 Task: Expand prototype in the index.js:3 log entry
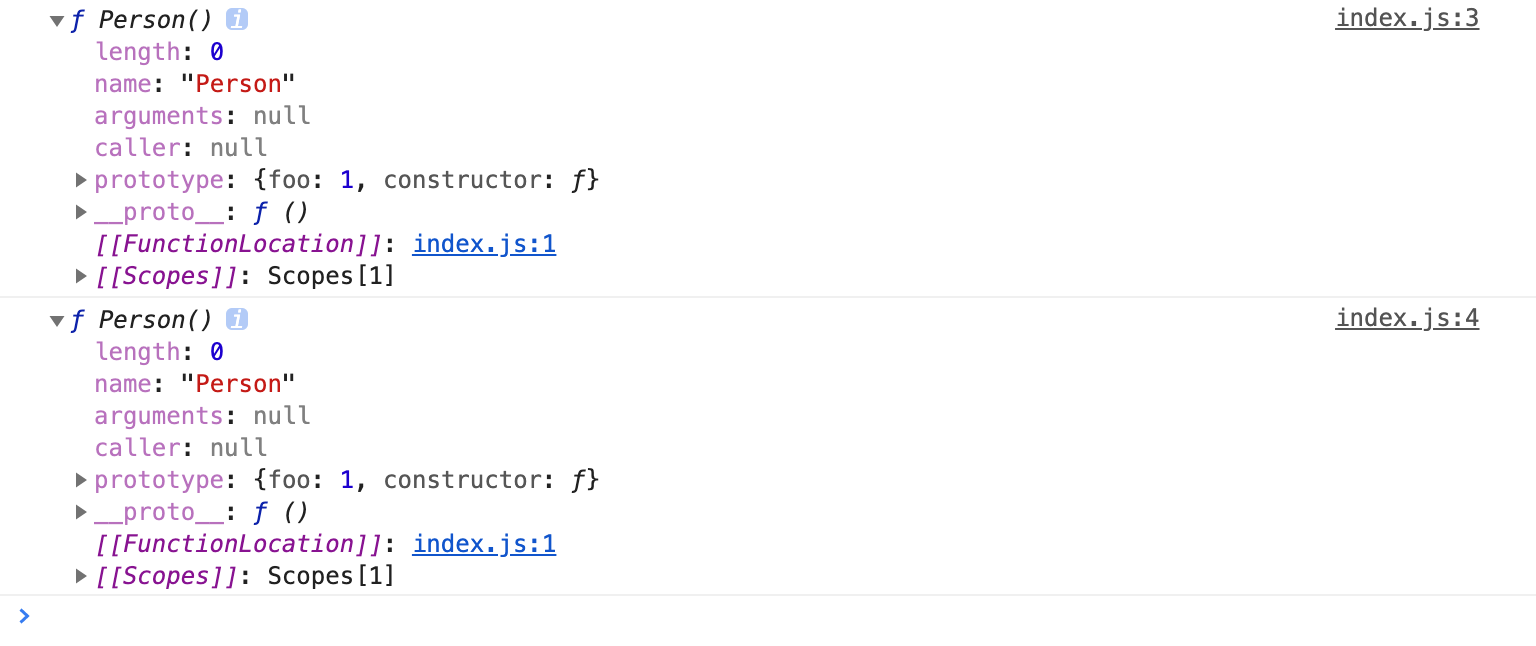pos(82,180)
